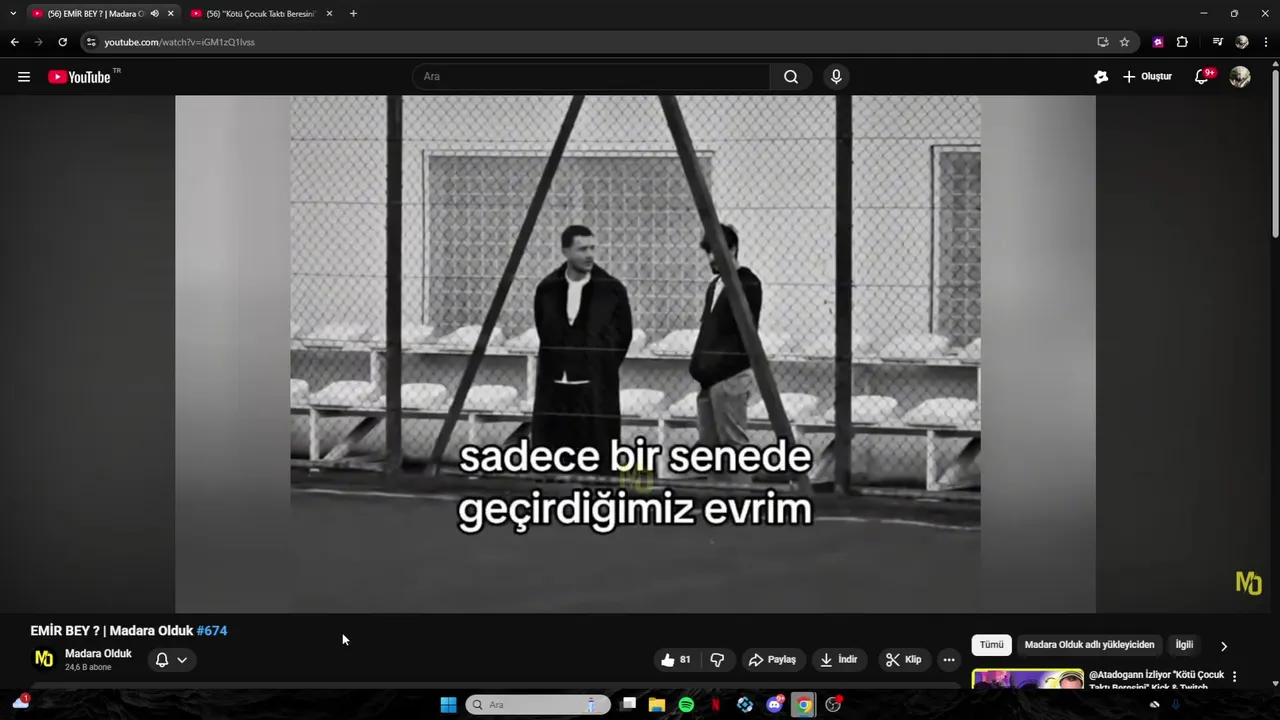Viewport: 1280px width, 720px height.
Task: Open a new browser tab
Action: click(x=353, y=14)
